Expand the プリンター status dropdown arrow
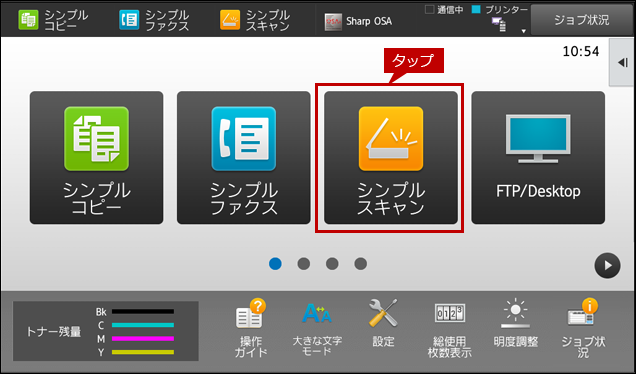 point(523,31)
